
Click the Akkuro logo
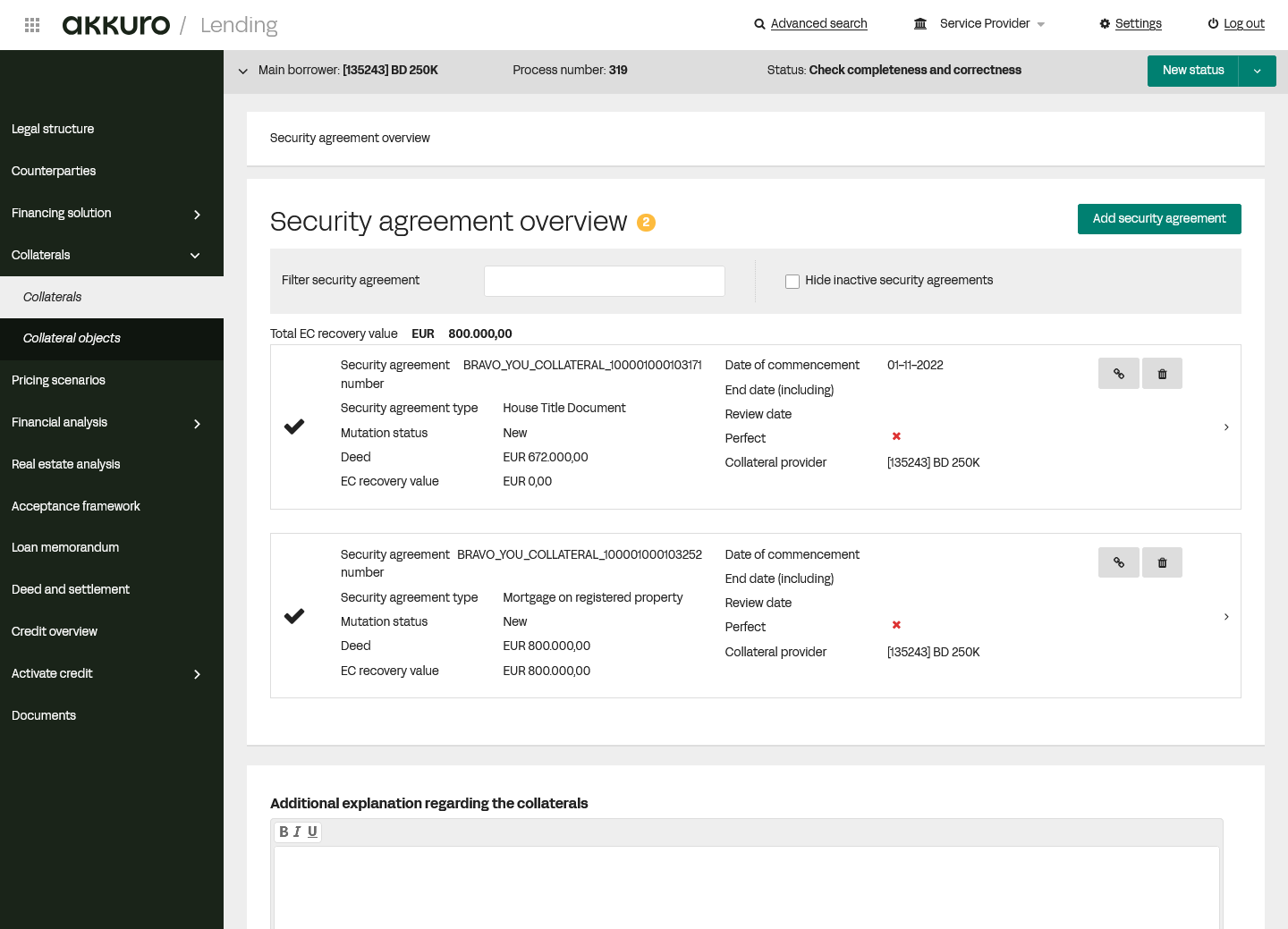pyautogui.click(x=116, y=25)
